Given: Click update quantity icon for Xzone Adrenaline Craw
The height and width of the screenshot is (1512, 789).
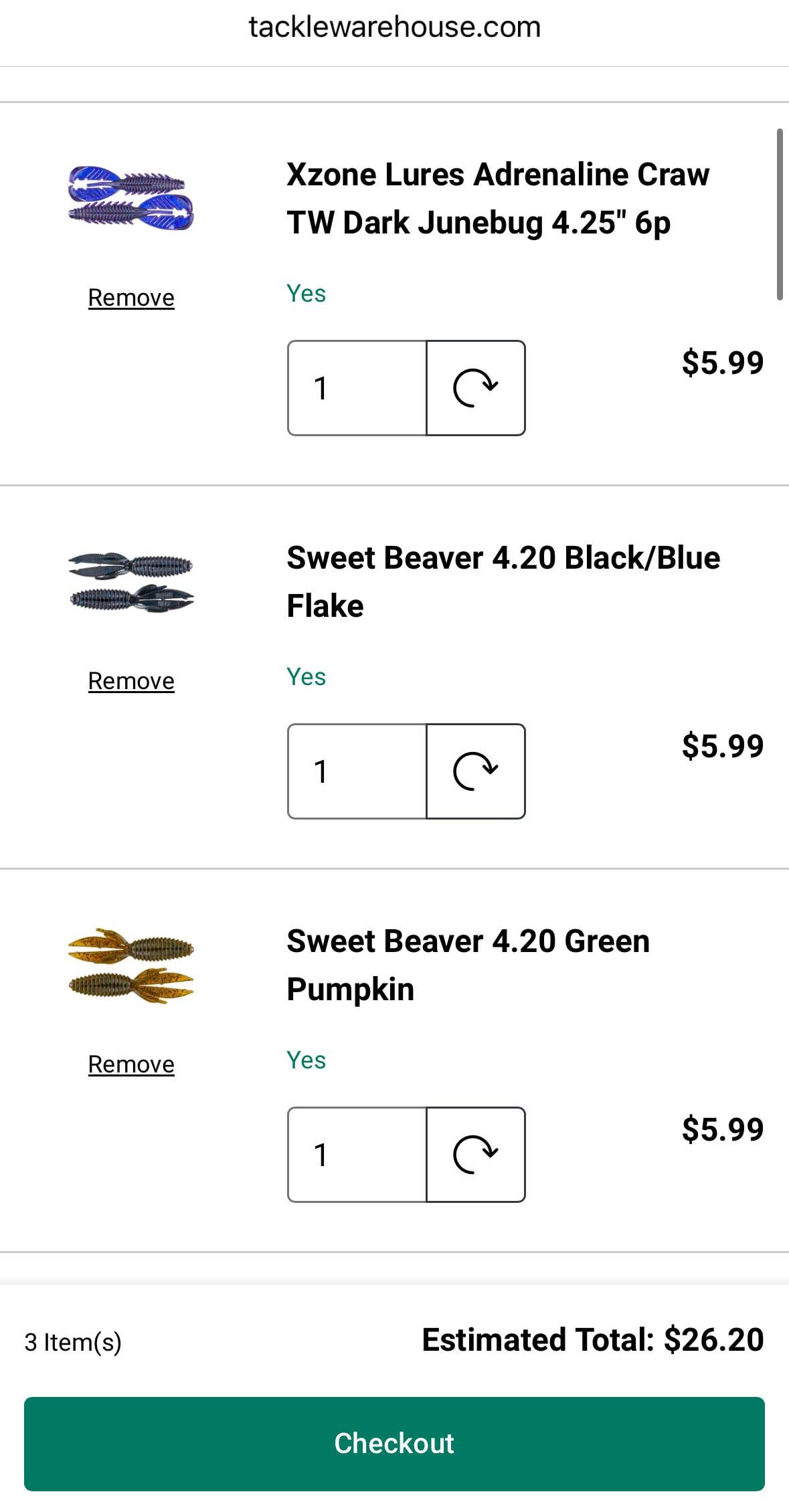Looking at the screenshot, I should pos(475,388).
